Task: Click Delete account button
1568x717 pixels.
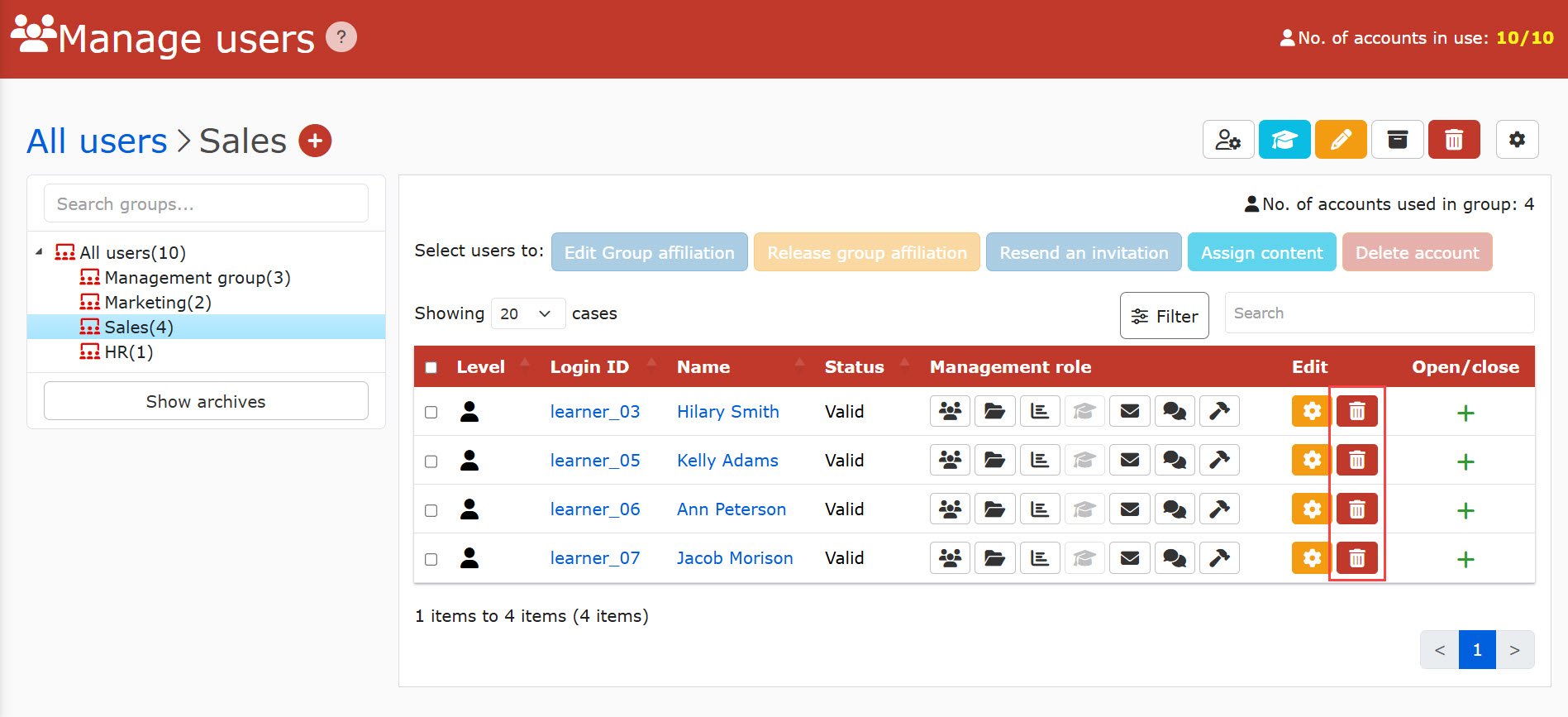Action: 1418,252
